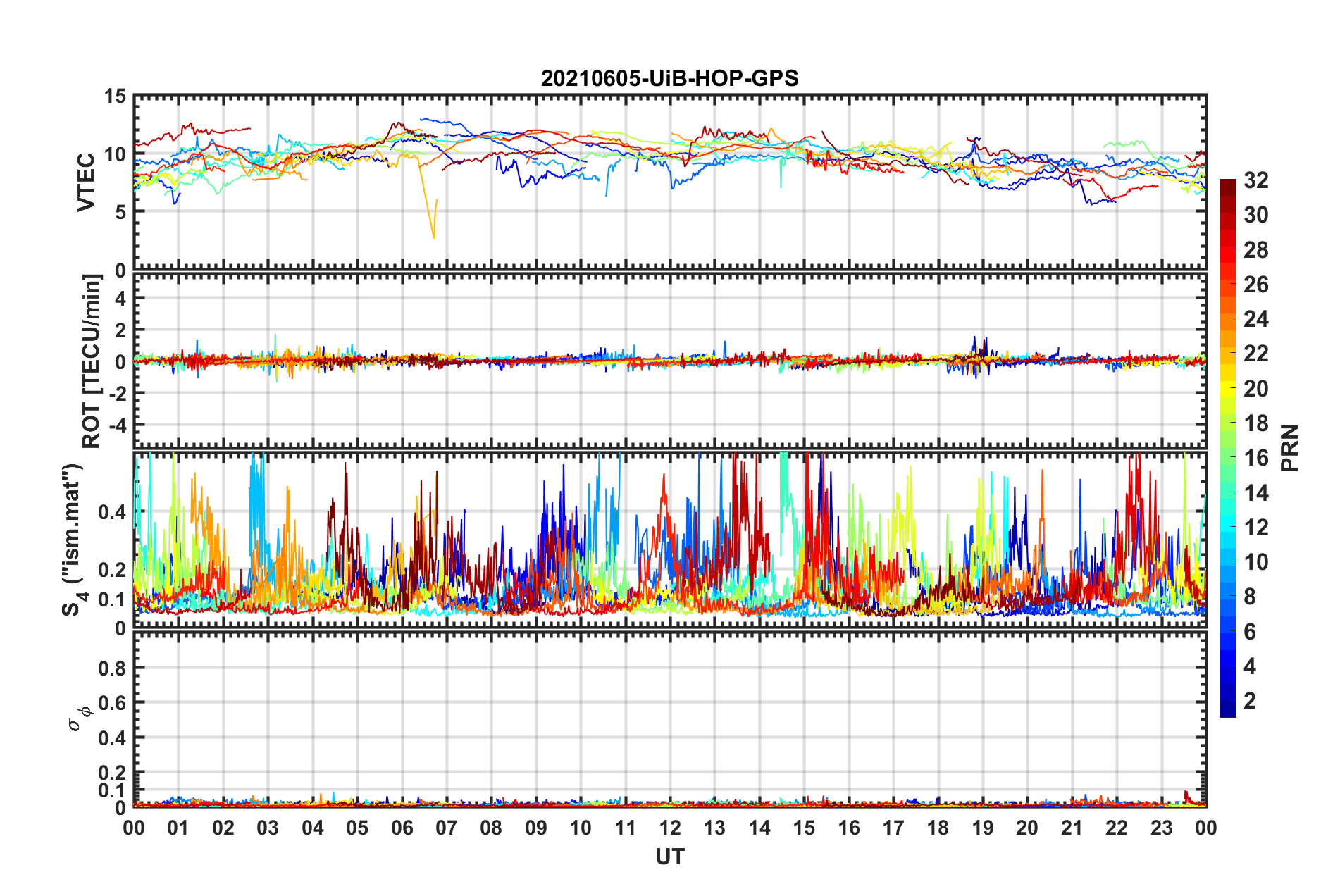Click the S4 axis label

pos(73,540)
